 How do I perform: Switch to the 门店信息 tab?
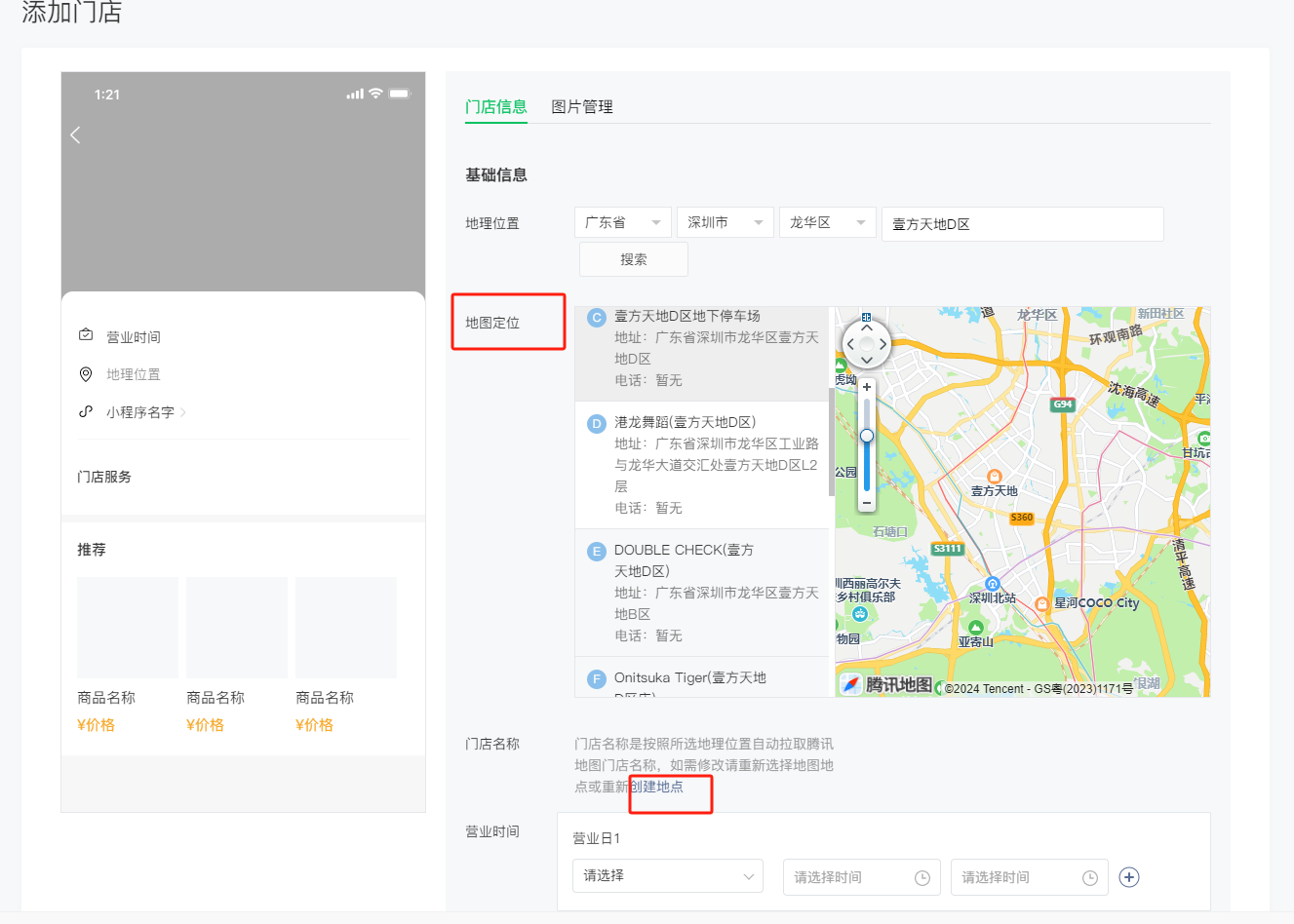tap(496, 106)
